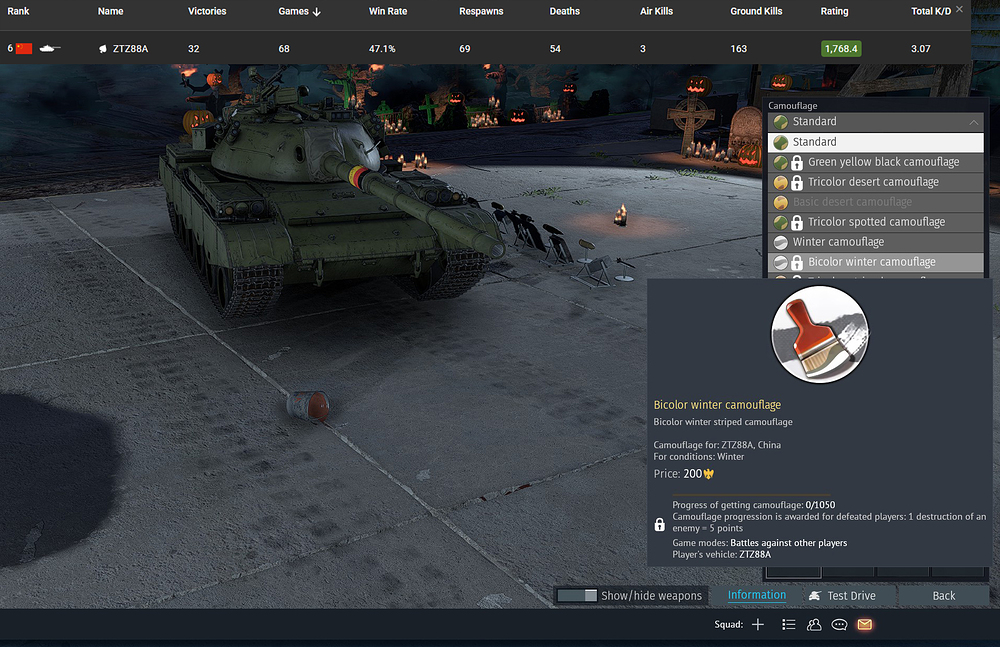The image size is (1000, 647).
Task: Open the ZTZ88A vehicle name entry
Action: tap(130, 48)
